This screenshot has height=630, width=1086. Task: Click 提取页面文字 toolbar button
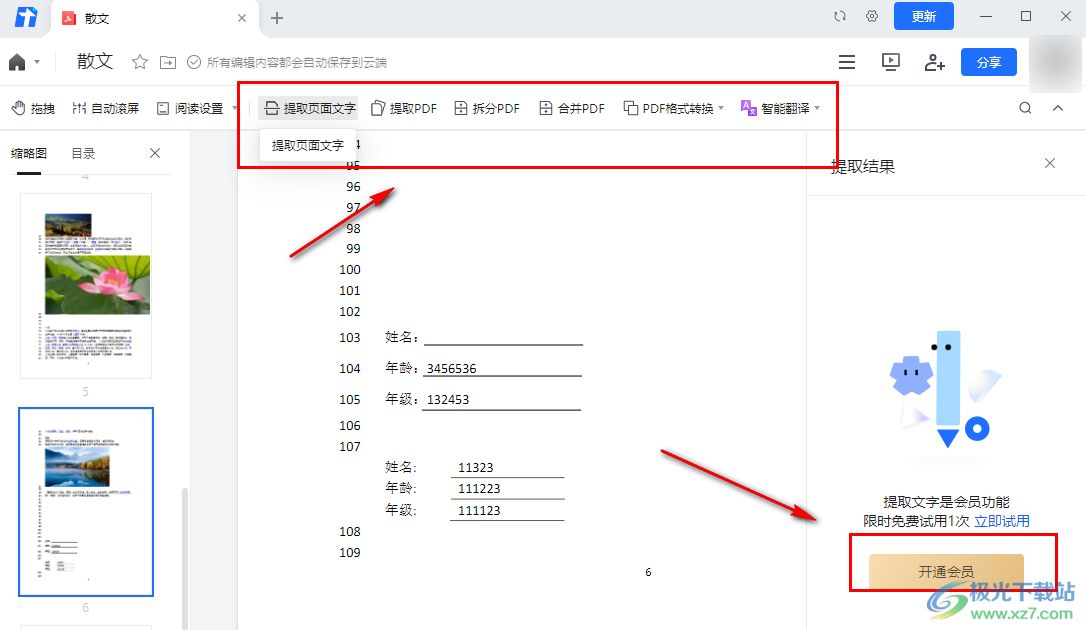309,108
